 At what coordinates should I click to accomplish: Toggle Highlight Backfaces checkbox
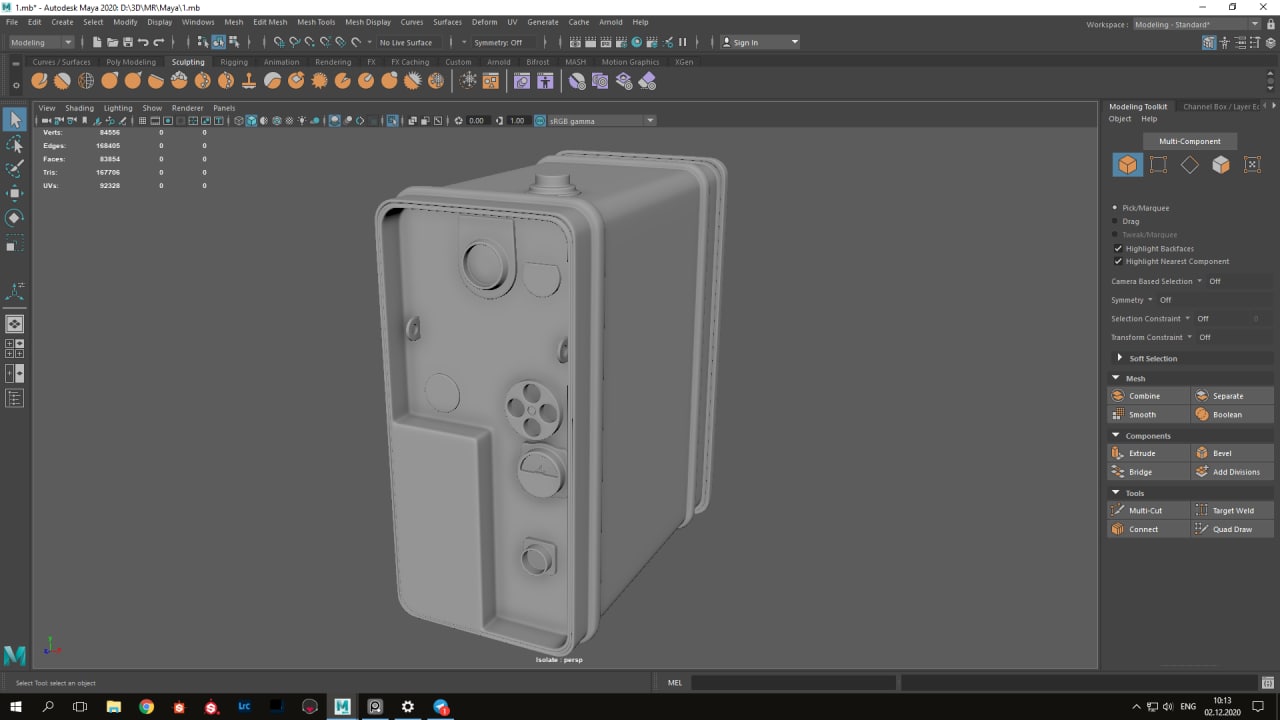click(1117, 248)
